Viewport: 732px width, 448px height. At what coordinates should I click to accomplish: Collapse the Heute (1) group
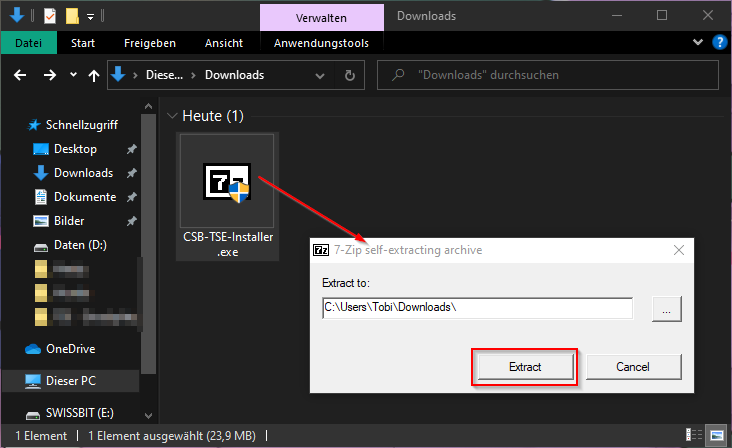tap(172, 116)
